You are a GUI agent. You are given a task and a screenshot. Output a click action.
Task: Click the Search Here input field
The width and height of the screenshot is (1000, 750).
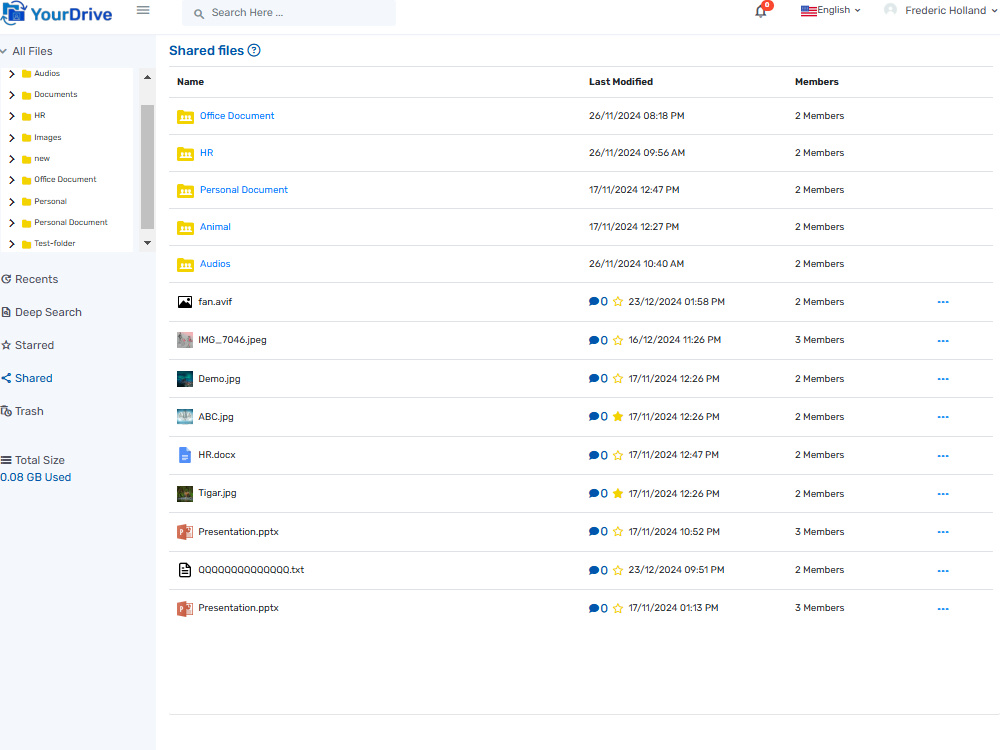(289, 13)
